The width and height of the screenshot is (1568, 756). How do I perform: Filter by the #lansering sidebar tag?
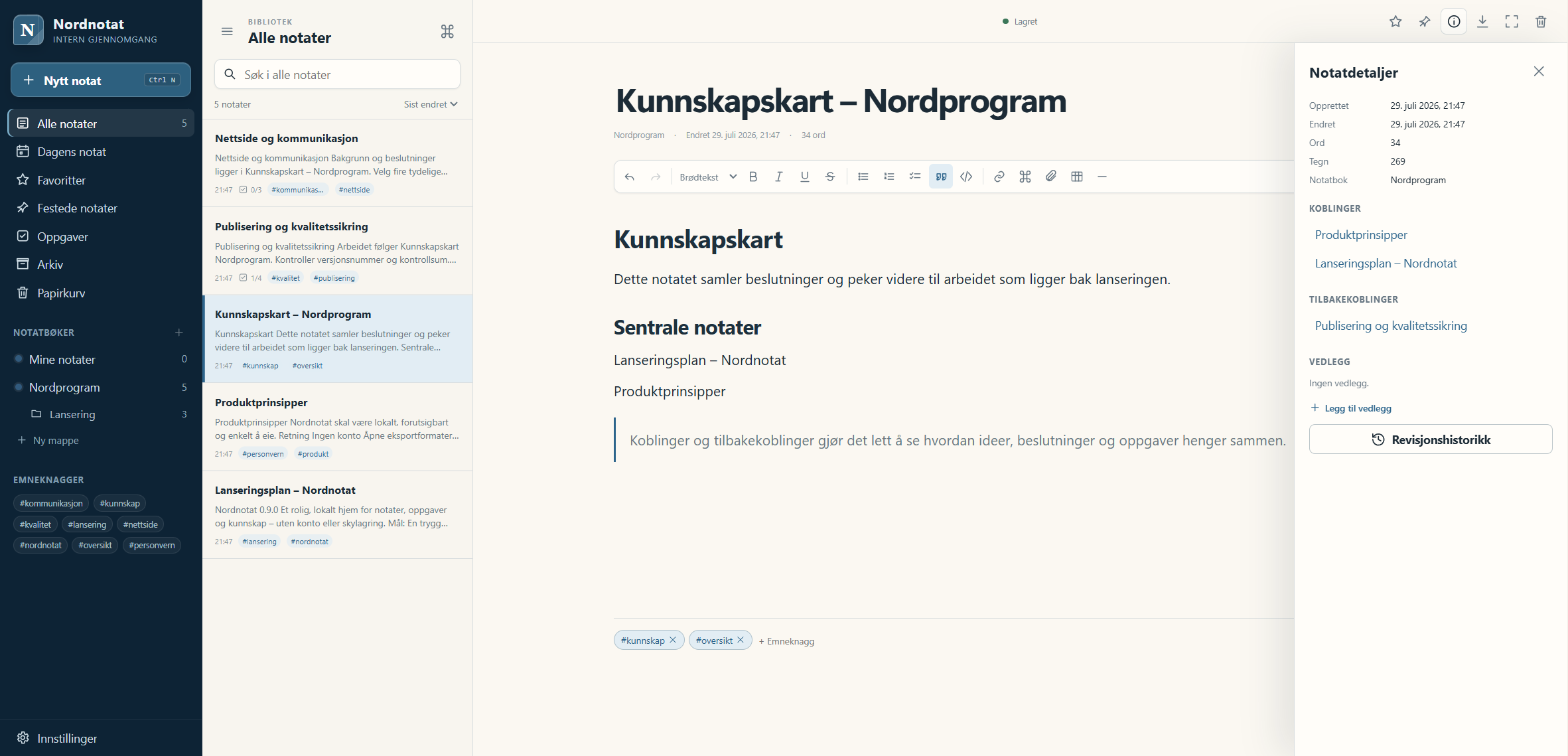87,524
